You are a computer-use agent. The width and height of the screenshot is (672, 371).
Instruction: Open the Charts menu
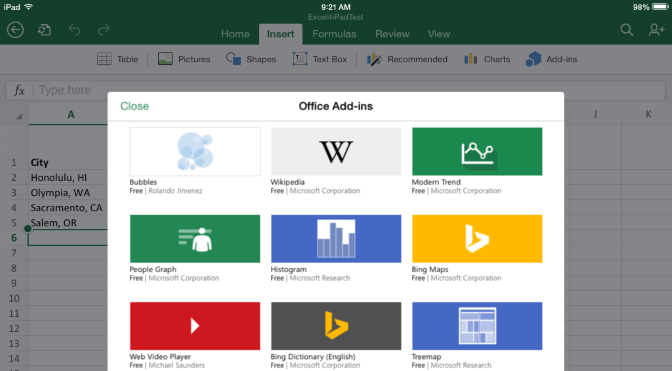point(487,59)
